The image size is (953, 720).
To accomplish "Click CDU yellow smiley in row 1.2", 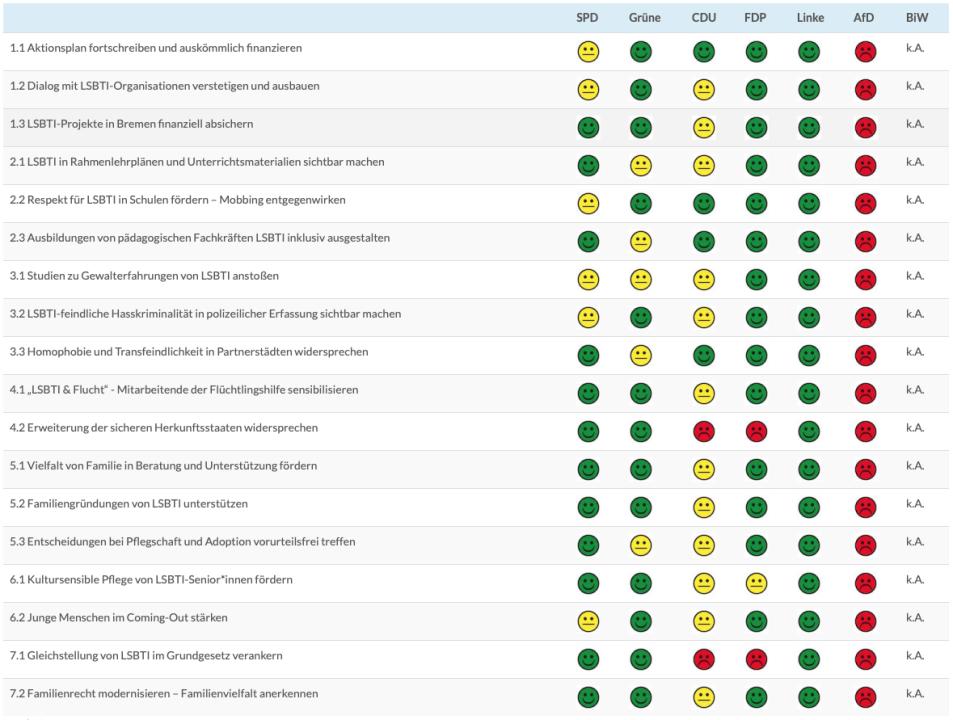I will tap(703, 90).
